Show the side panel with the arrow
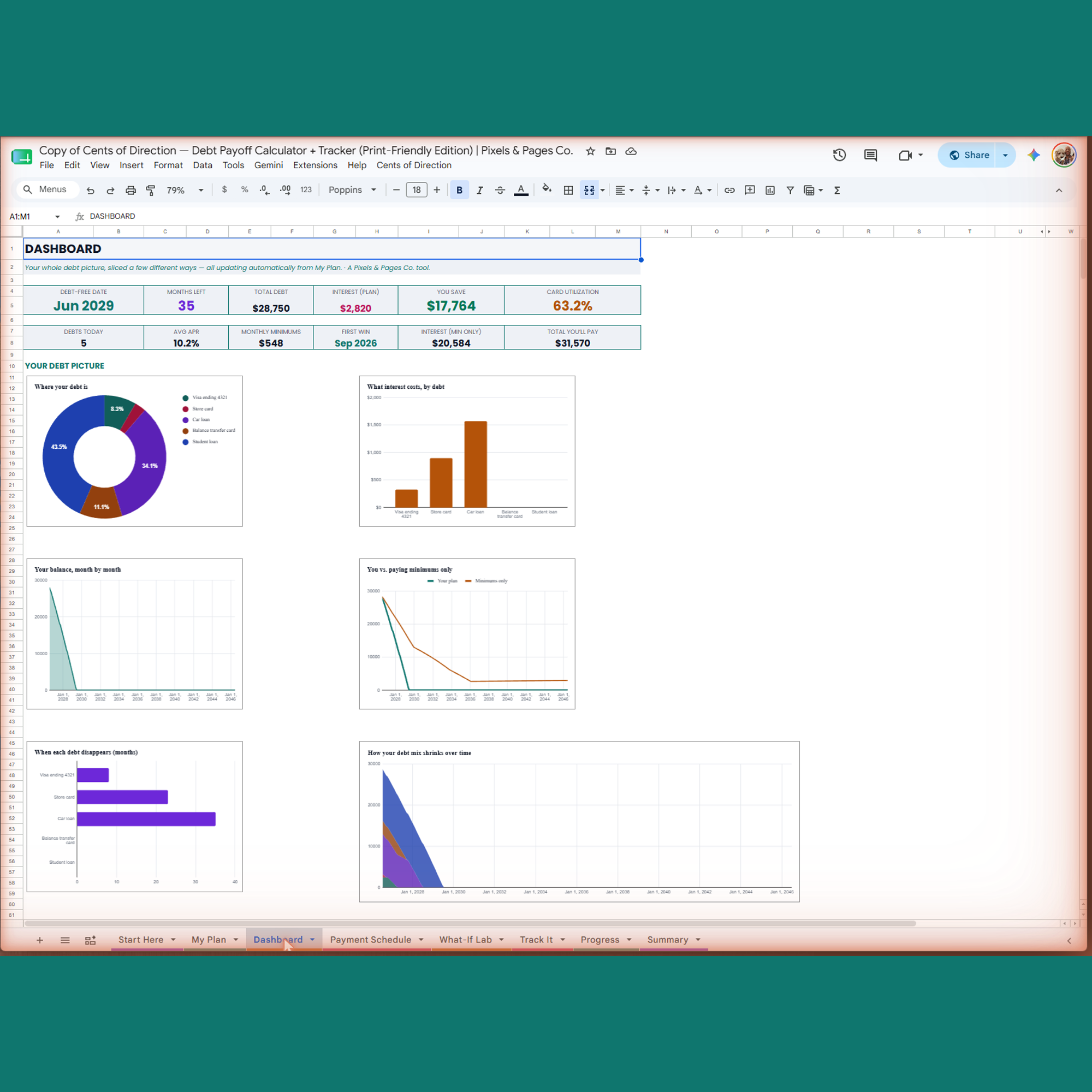The width and height of the screenshot is (1092, 1092). click(1069, 941)
